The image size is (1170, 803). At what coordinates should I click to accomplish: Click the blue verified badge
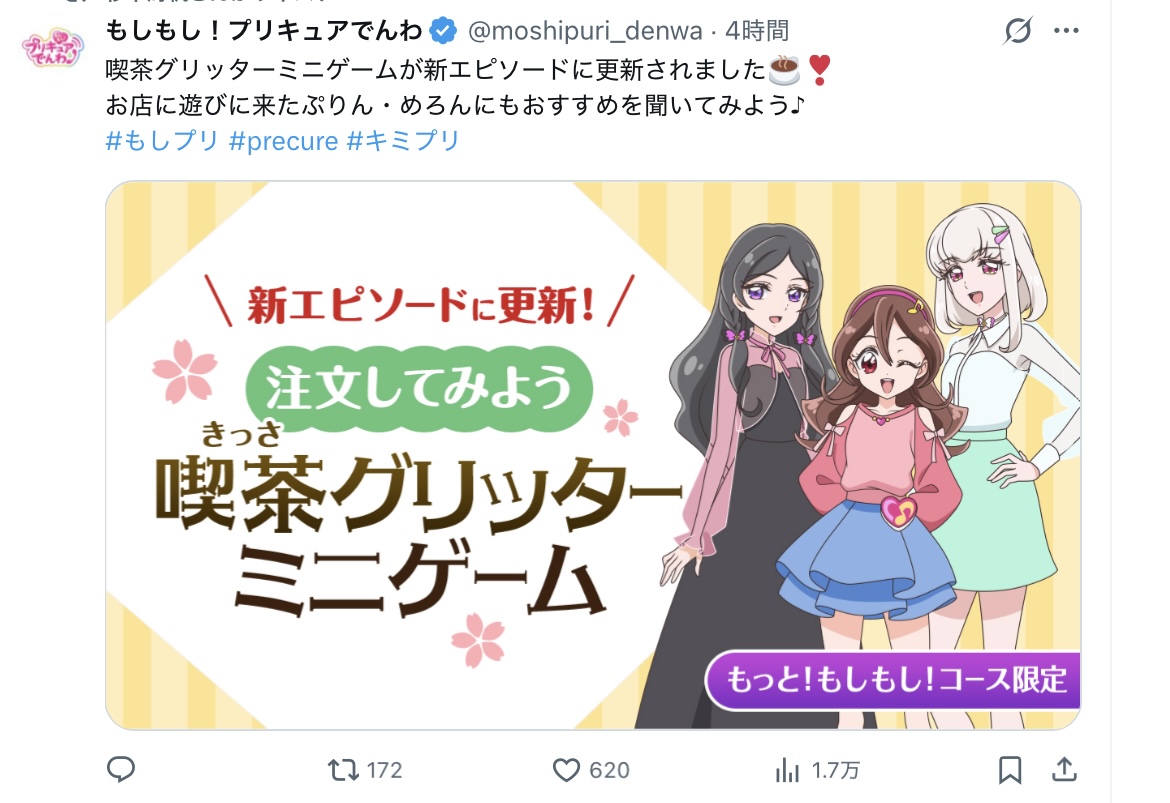(443, 31)
